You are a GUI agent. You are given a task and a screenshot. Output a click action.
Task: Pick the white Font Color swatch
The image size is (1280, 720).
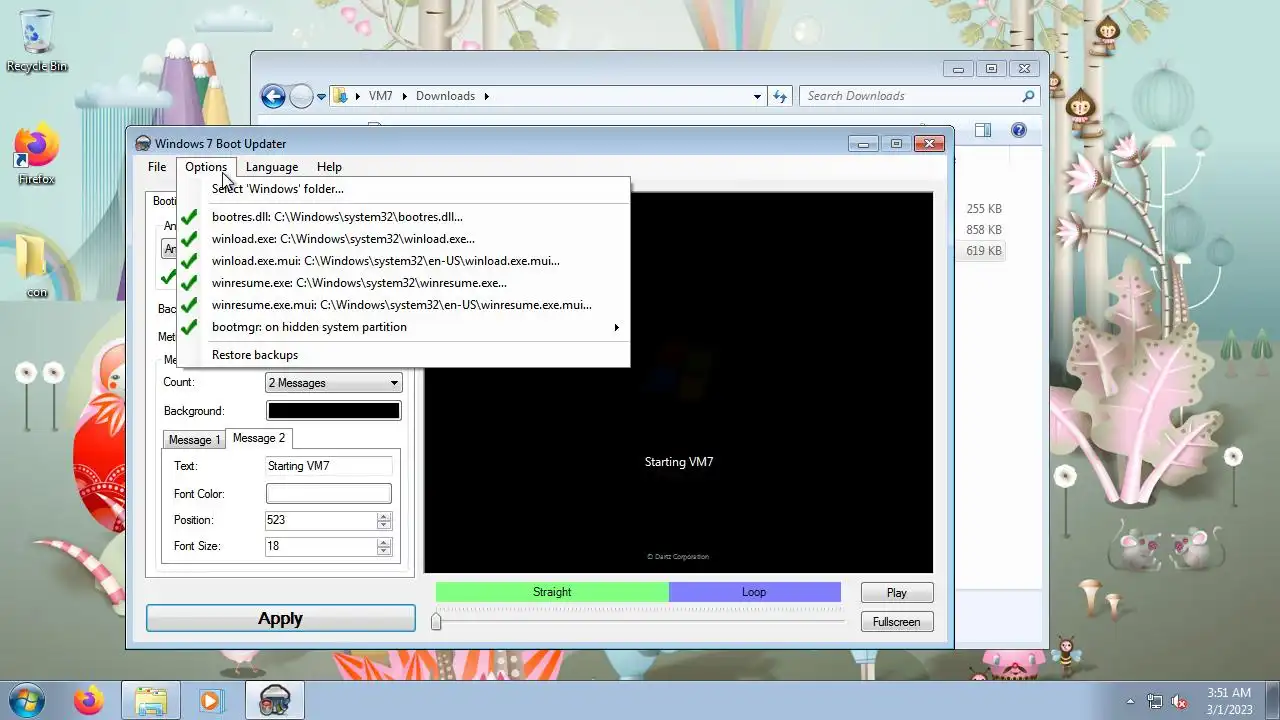click(x=328, y=494)
